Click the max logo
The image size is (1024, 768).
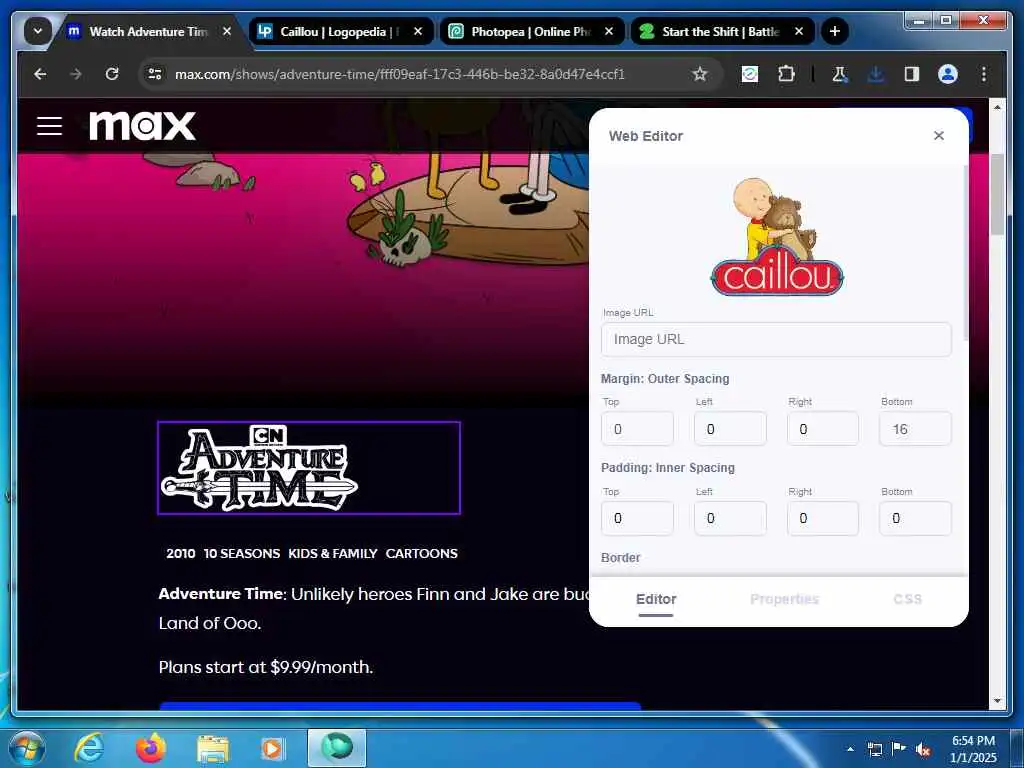tap(142, 125)
